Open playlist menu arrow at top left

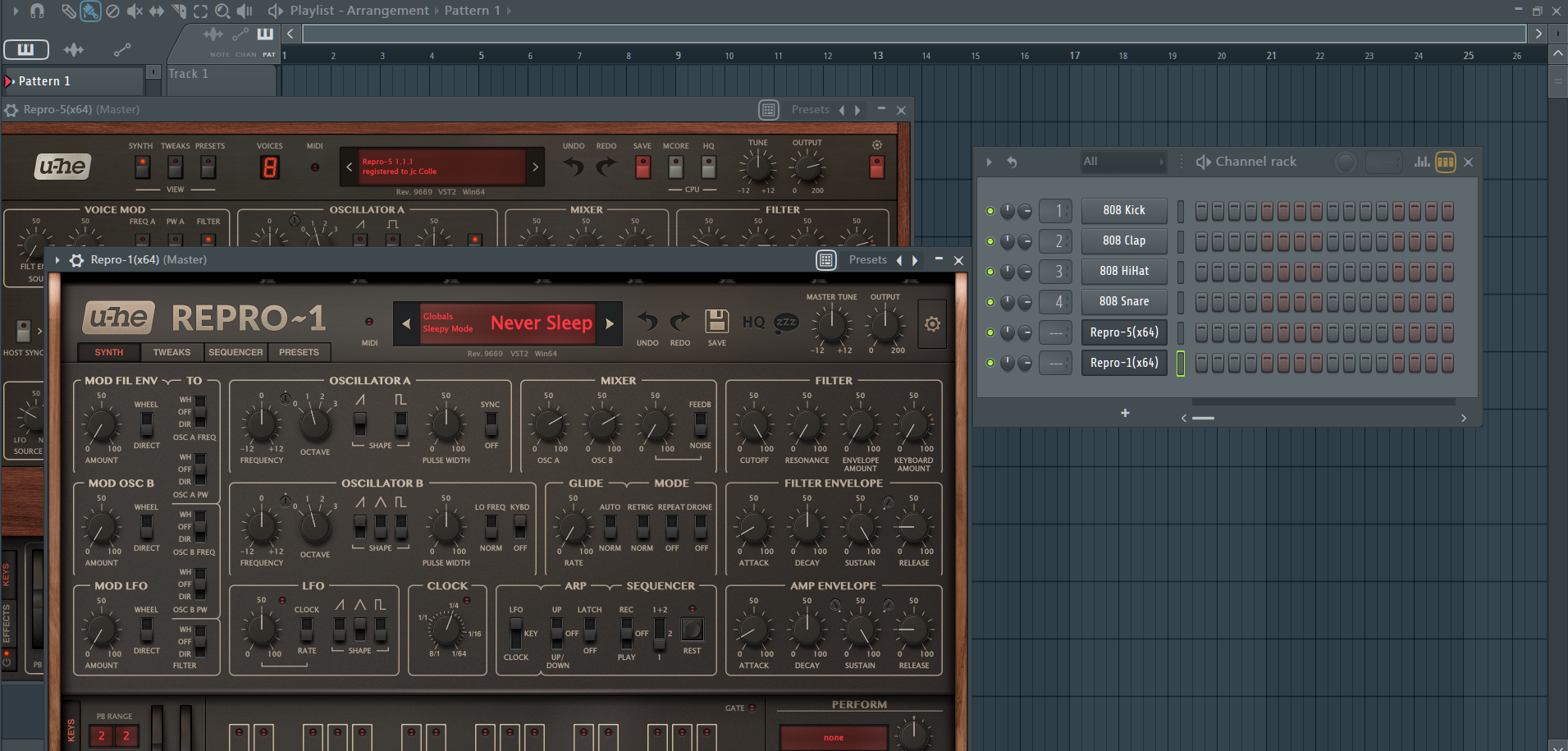[x=16, y=11]
